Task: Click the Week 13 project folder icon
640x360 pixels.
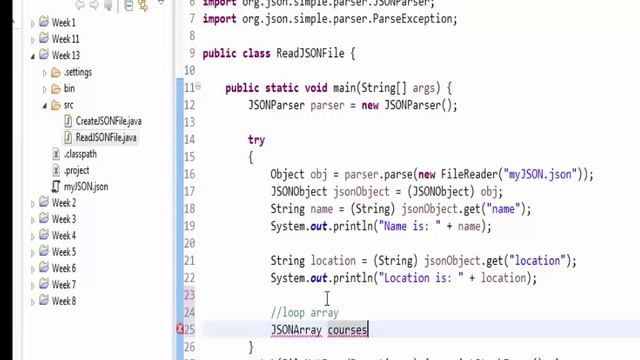Action: click(44, 54)
